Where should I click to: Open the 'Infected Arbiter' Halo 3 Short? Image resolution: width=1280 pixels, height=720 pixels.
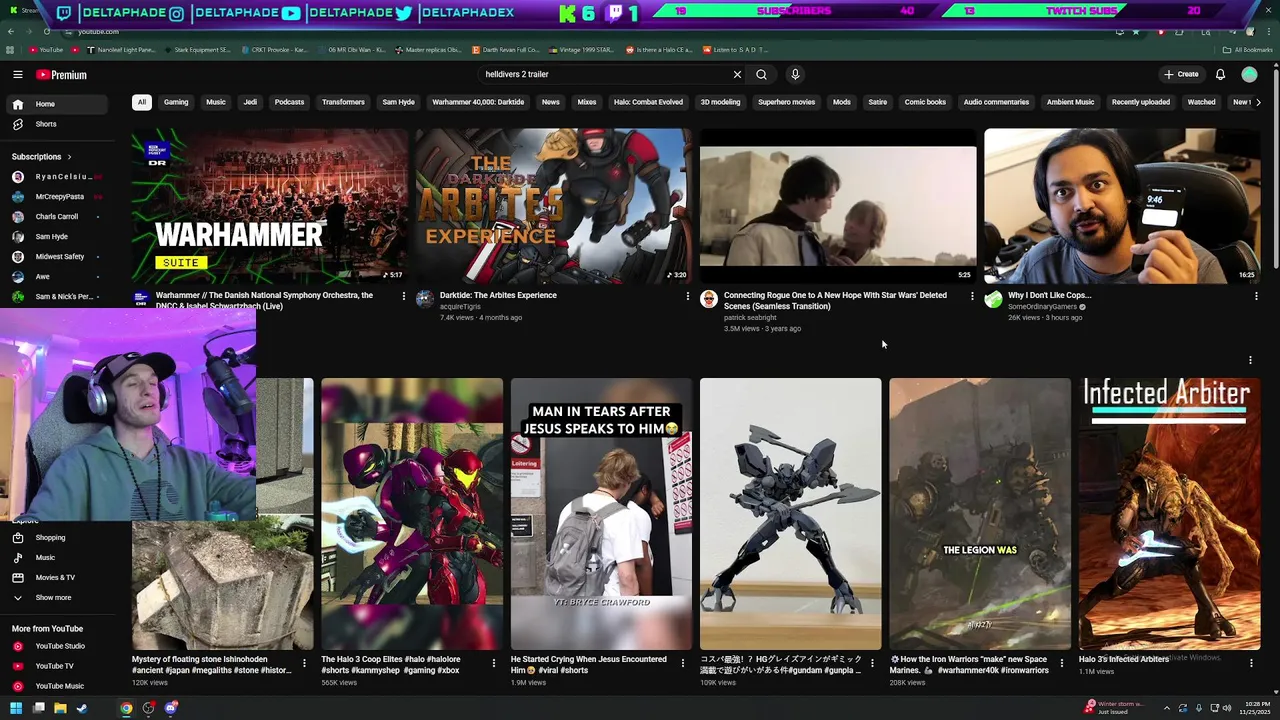click(x=1169, y=514)
